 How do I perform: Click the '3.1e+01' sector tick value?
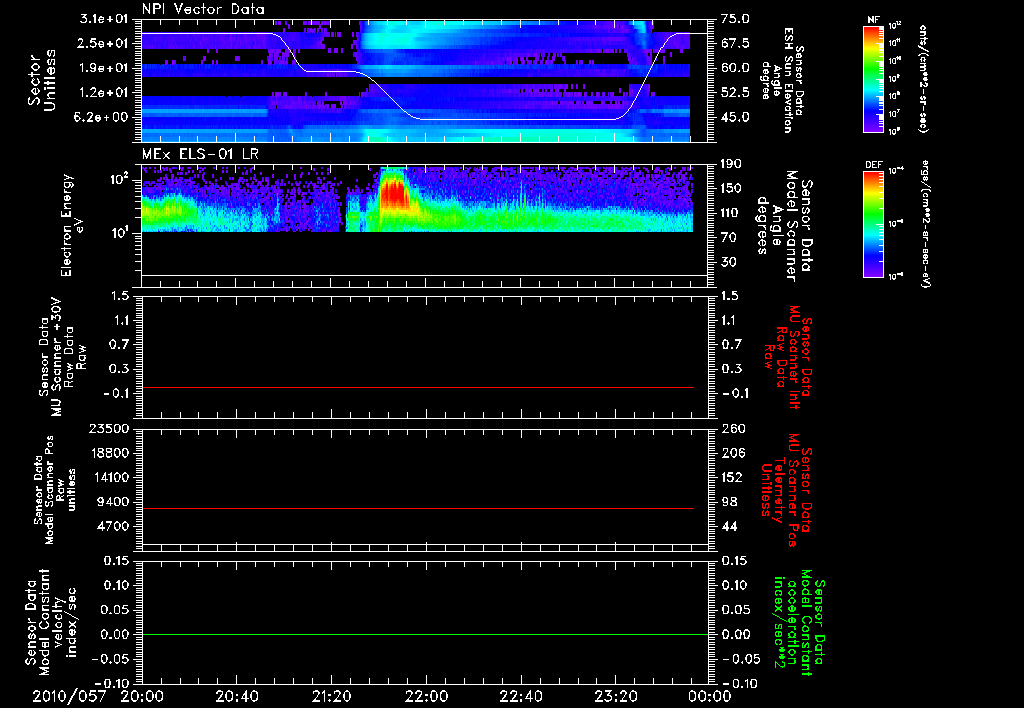coord(104,19)
